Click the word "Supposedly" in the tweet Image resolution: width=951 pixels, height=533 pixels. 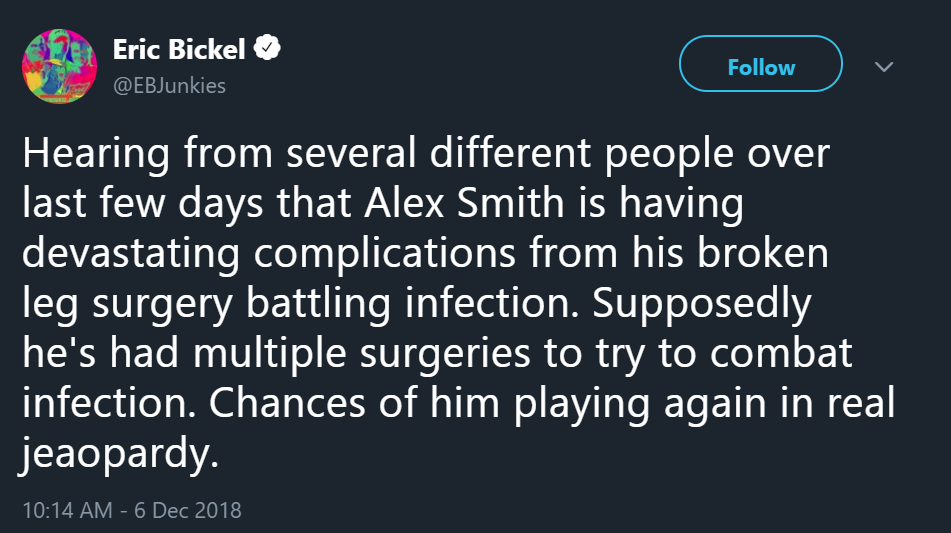click(702, 303)
